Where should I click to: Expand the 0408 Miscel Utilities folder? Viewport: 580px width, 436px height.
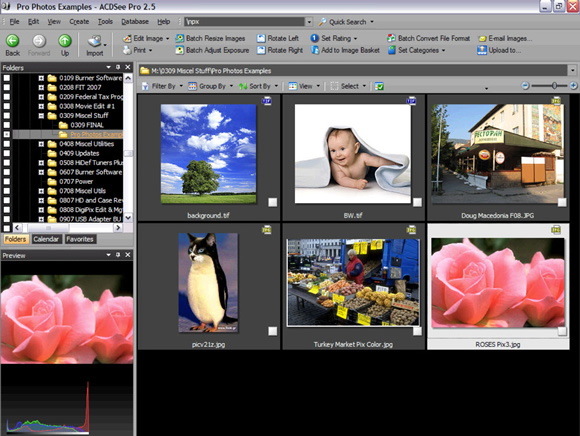point(41,144)
